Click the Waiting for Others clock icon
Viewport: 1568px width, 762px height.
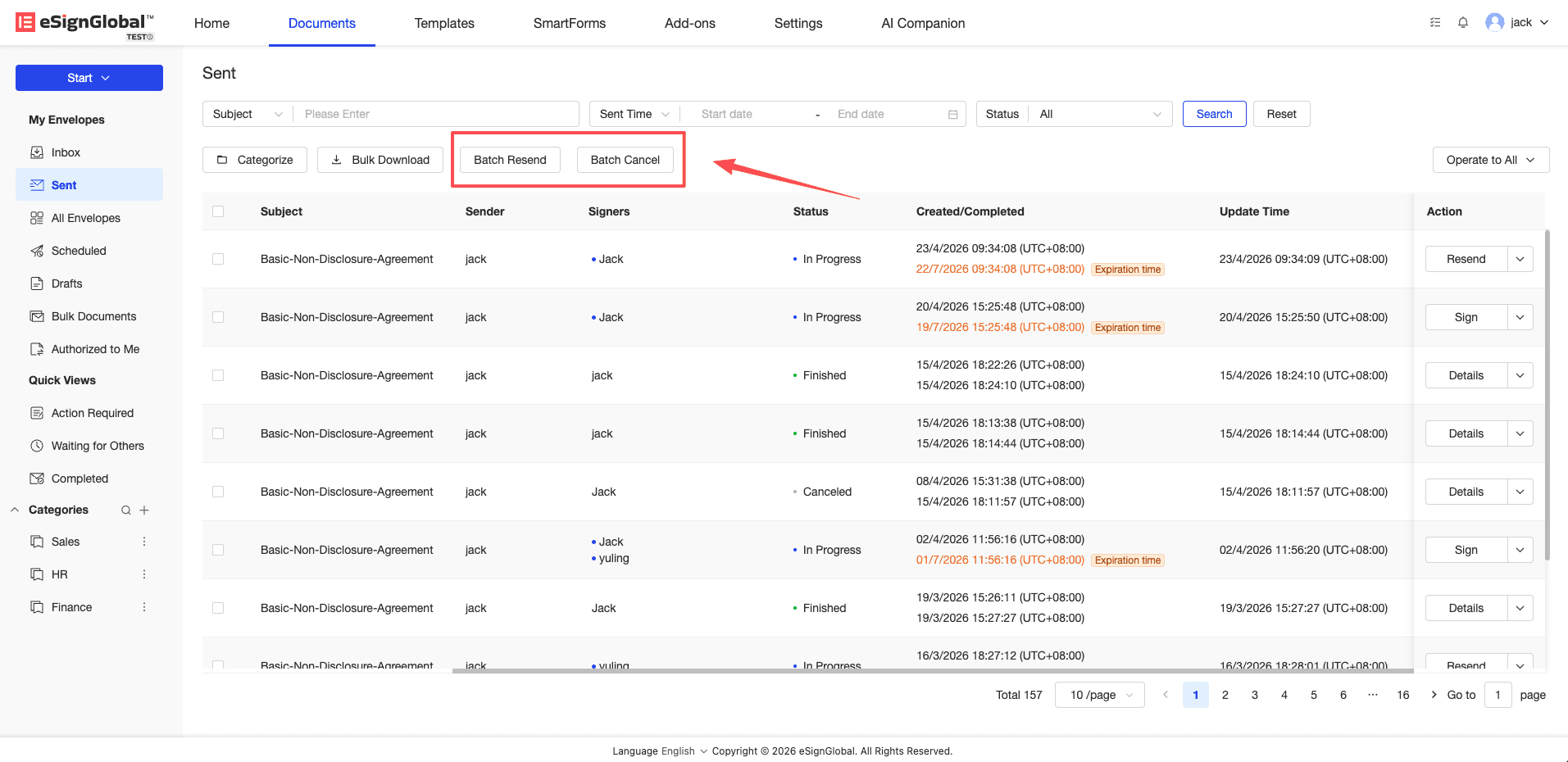[37, 446]
